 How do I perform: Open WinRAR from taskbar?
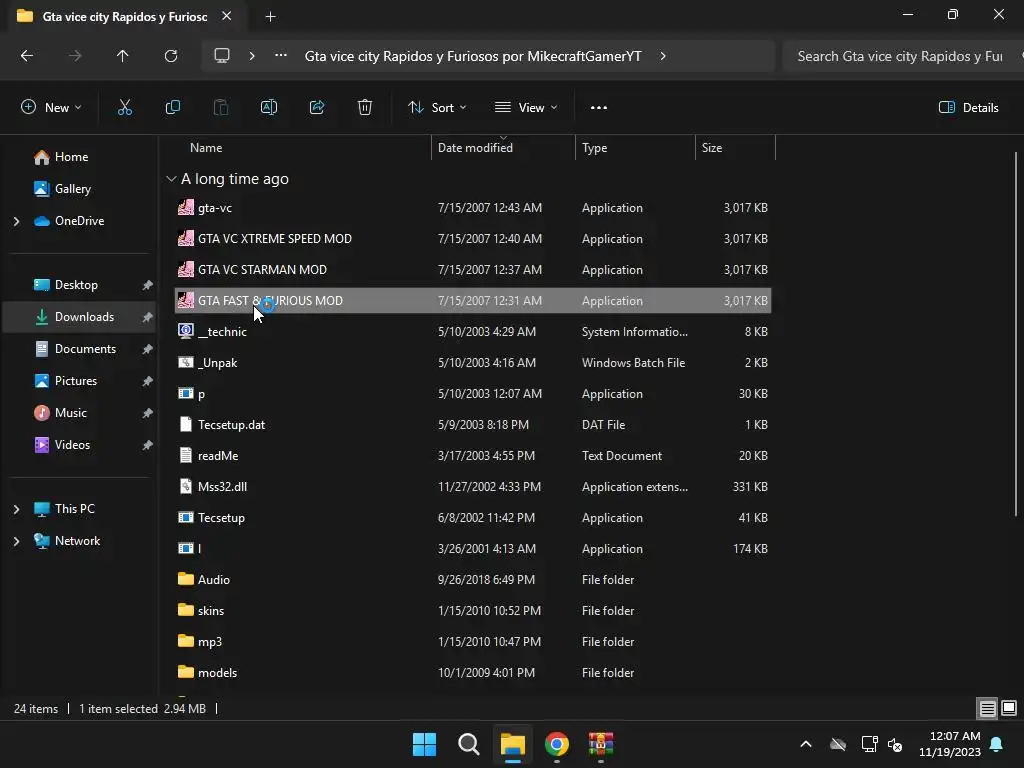601,744
